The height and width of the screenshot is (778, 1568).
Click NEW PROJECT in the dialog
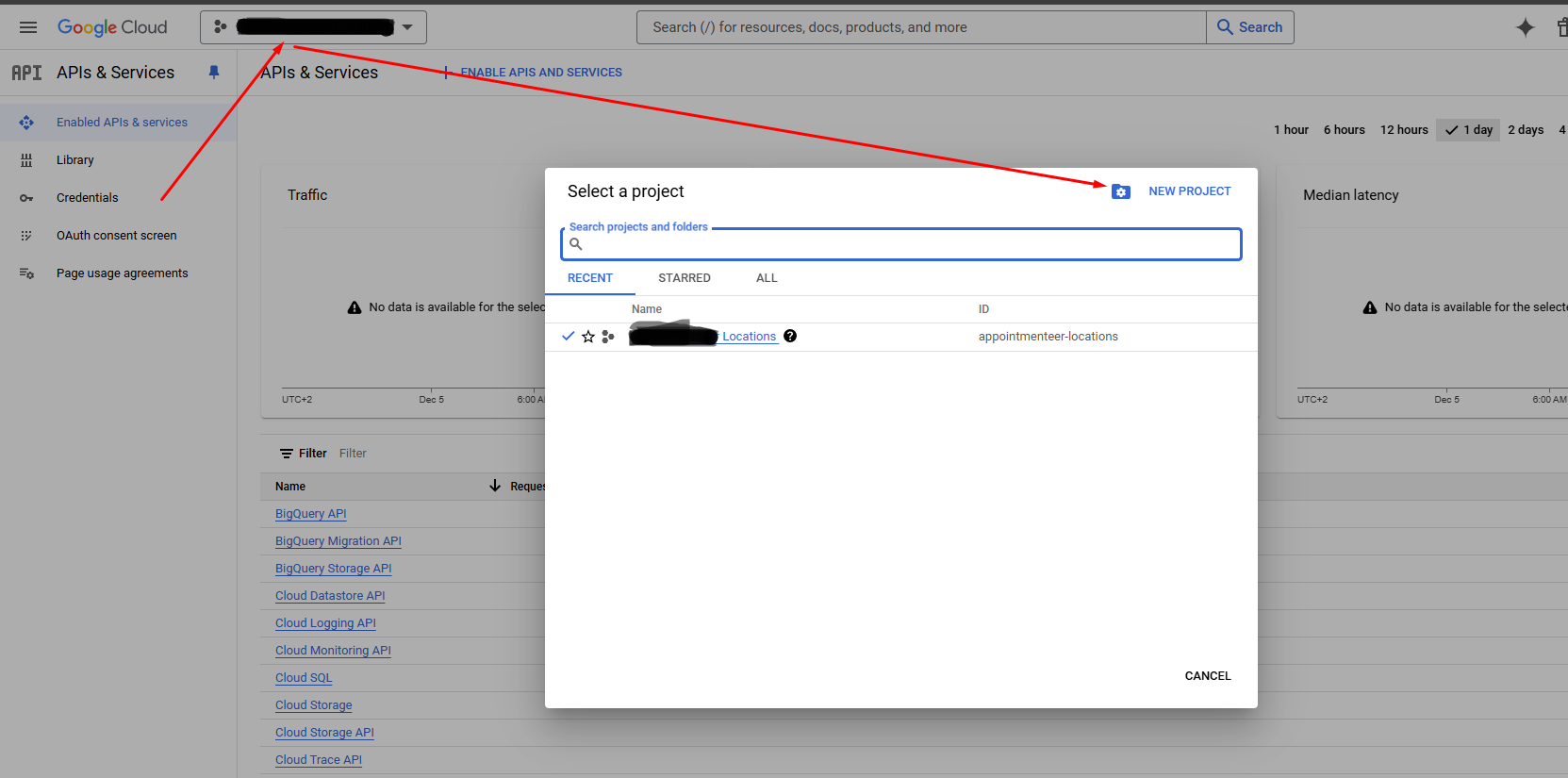(1189, 191)
